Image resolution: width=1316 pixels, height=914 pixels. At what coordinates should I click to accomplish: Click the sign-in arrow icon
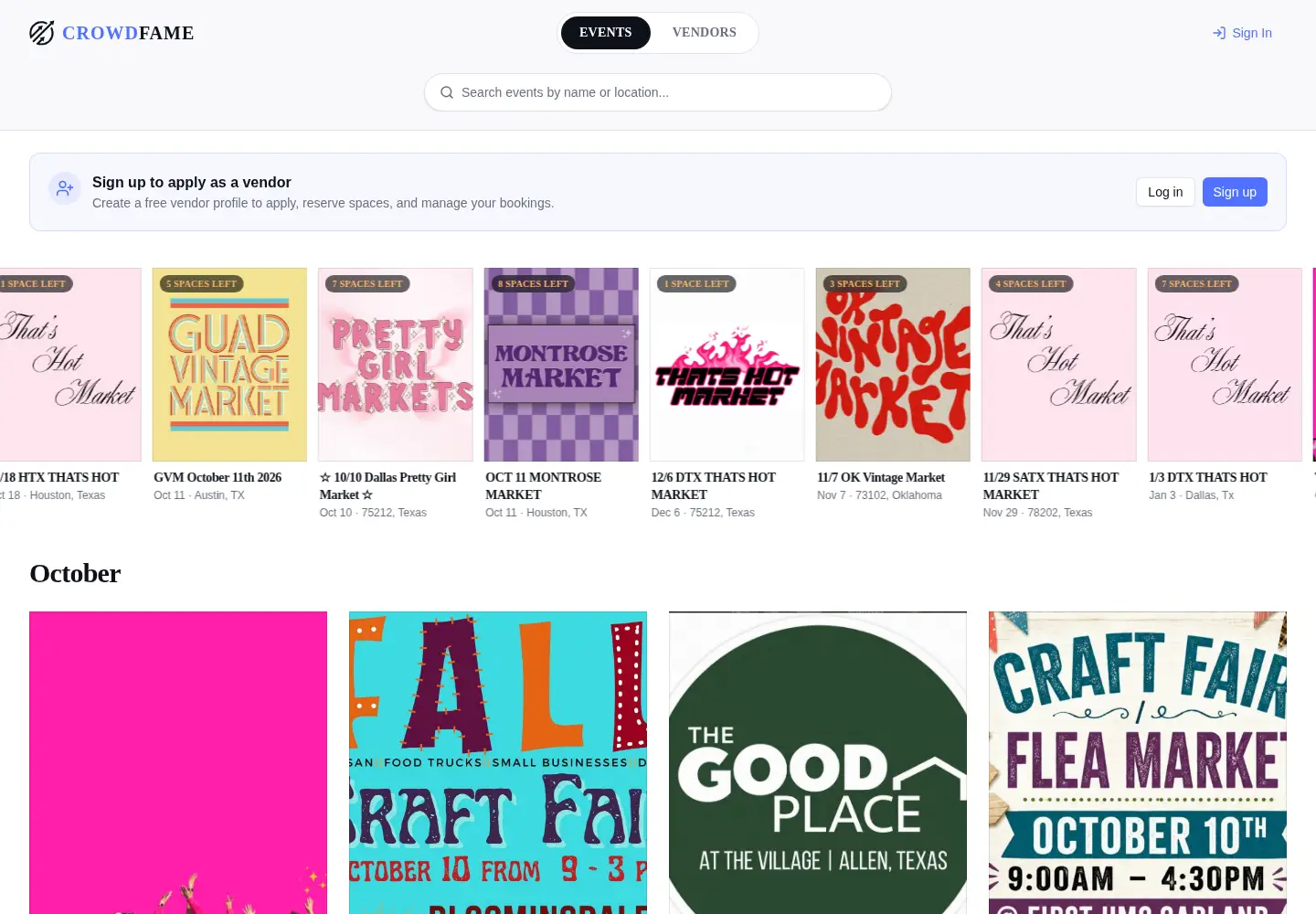(x=1219, y=33)
